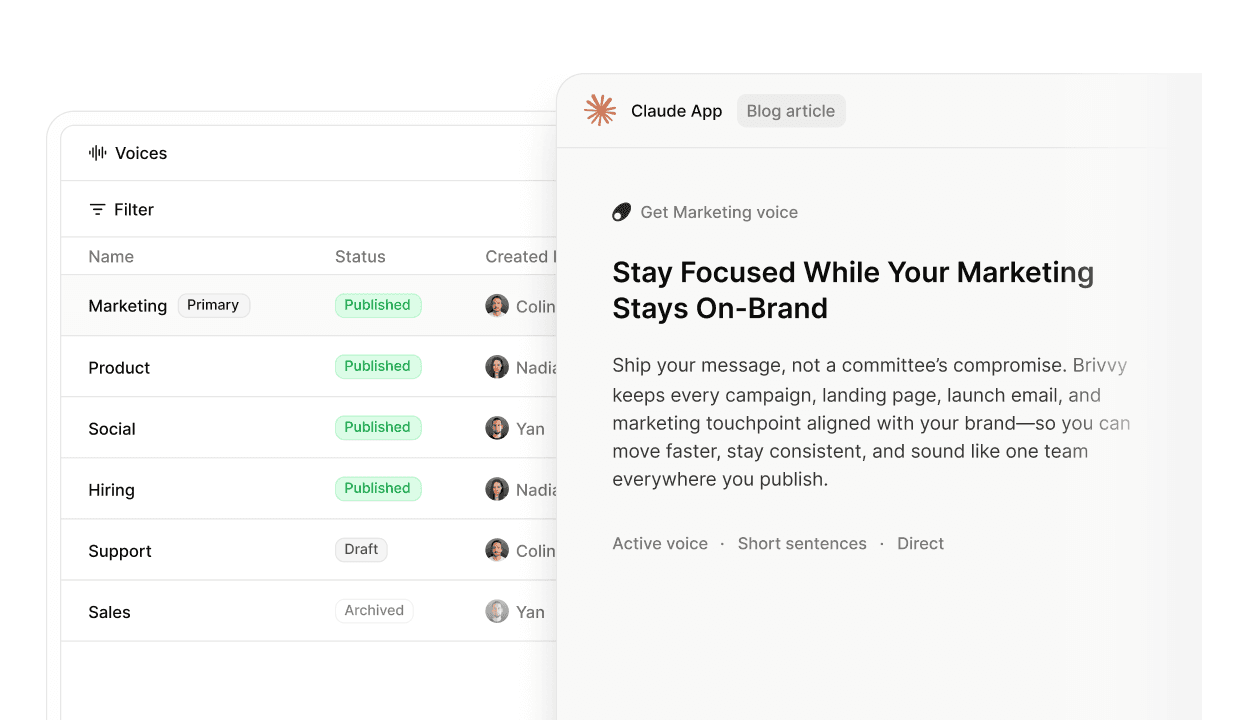Click the Primary badge on Marketing
This screenshot has width=1248, height=720.
214,306
